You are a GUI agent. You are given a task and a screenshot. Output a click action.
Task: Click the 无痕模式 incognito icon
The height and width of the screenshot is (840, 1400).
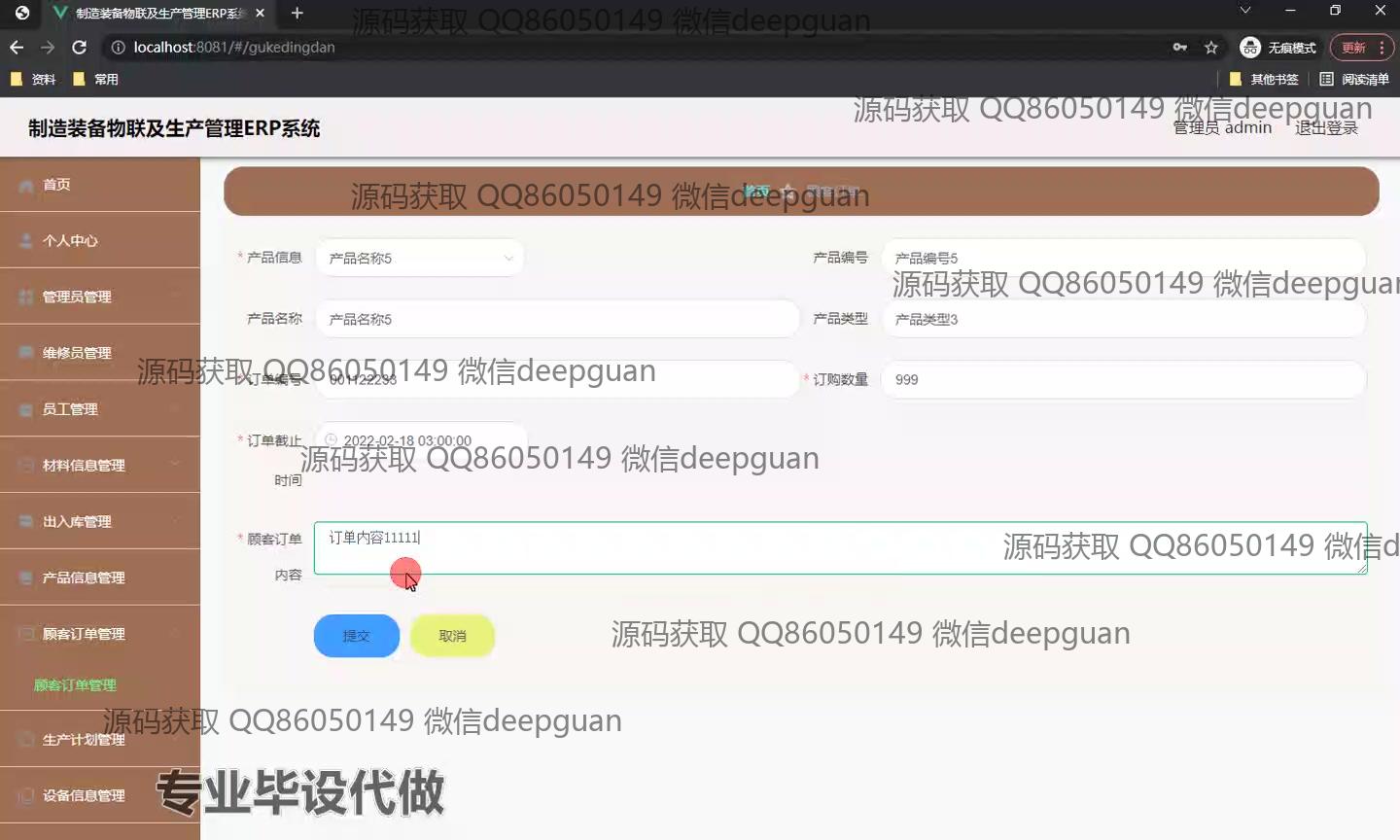point(1250,47)
